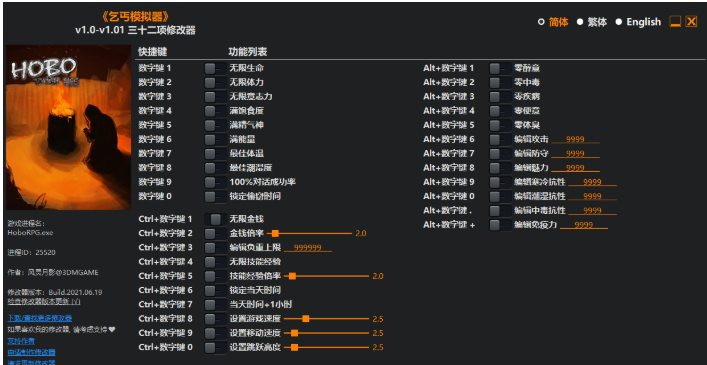707x365 pixels.
Task: Enable 编辑潮湿抗性 switch
Action: pyautogui.click(x=500, y=196)
